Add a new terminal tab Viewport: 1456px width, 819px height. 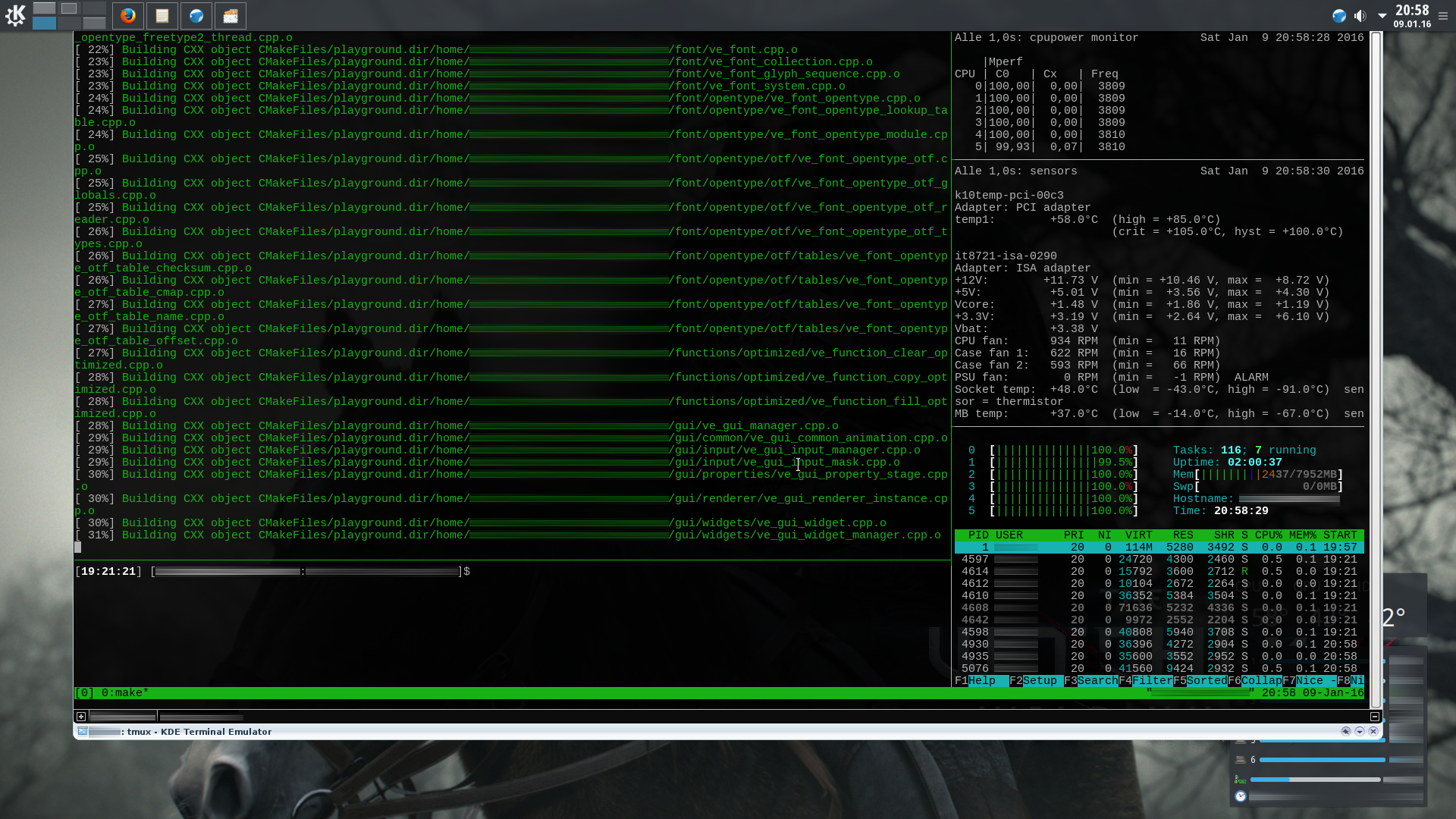[81, 717]
